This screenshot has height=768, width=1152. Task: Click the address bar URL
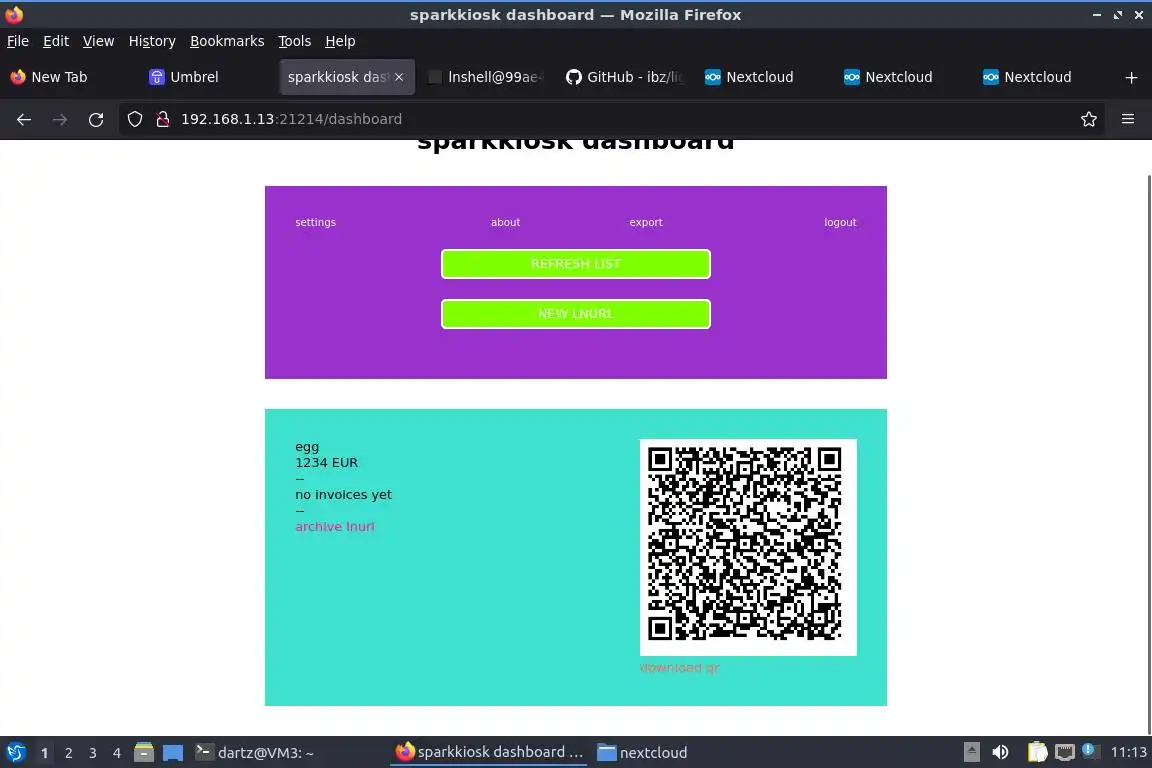click(291, 119)
